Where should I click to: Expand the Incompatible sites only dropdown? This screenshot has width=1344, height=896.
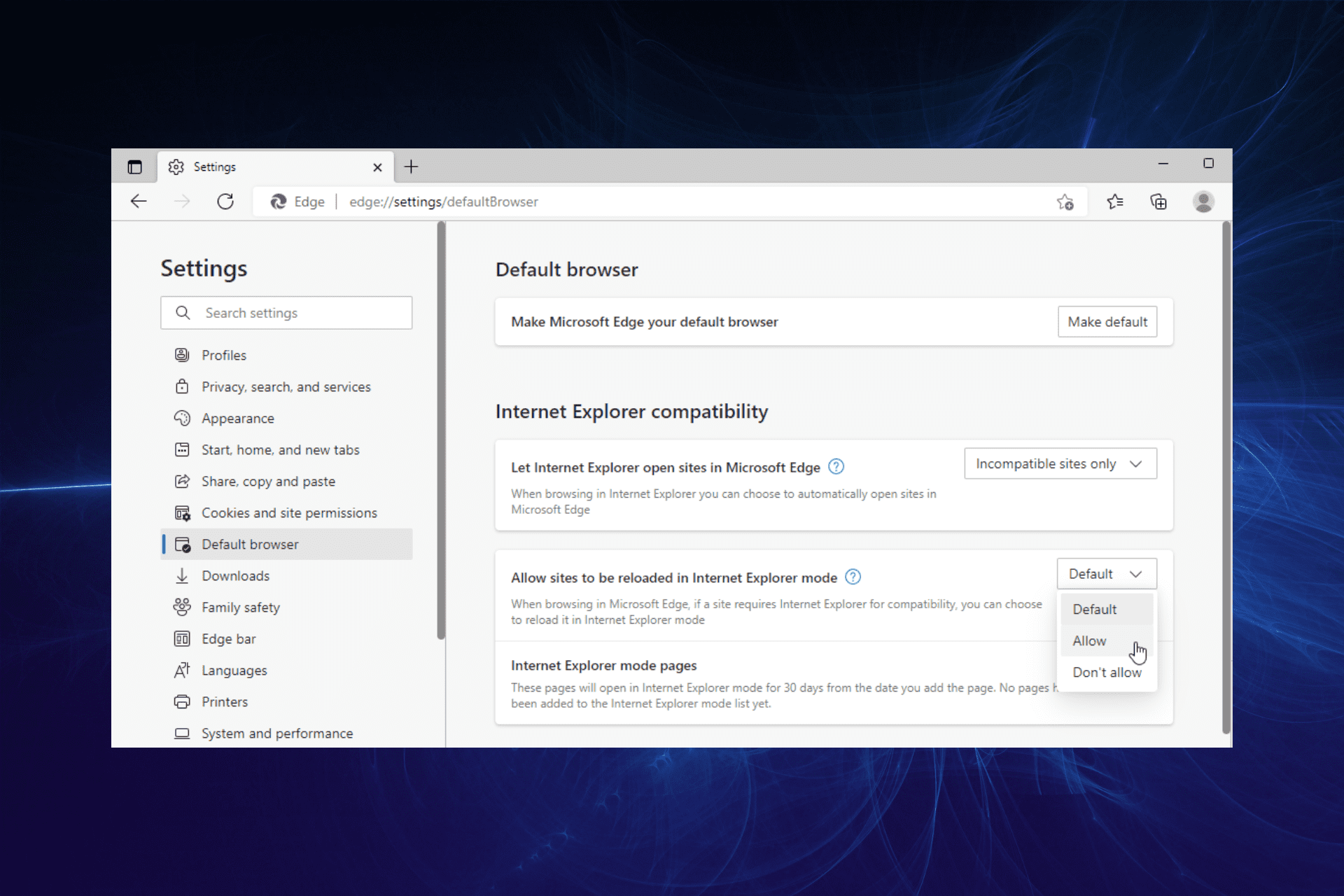point(1060,464)
